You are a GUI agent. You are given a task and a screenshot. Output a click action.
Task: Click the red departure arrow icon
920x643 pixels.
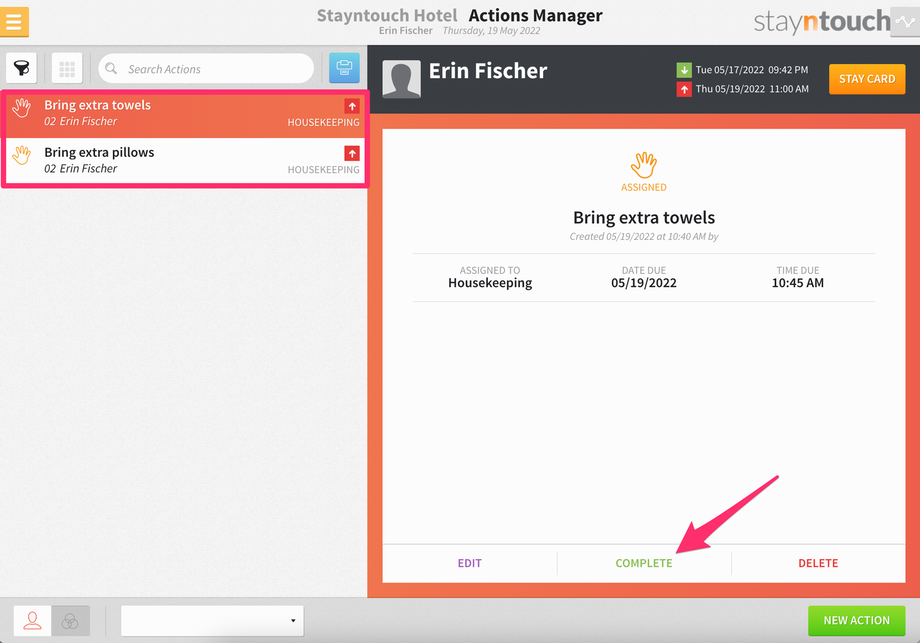[684, 89]
